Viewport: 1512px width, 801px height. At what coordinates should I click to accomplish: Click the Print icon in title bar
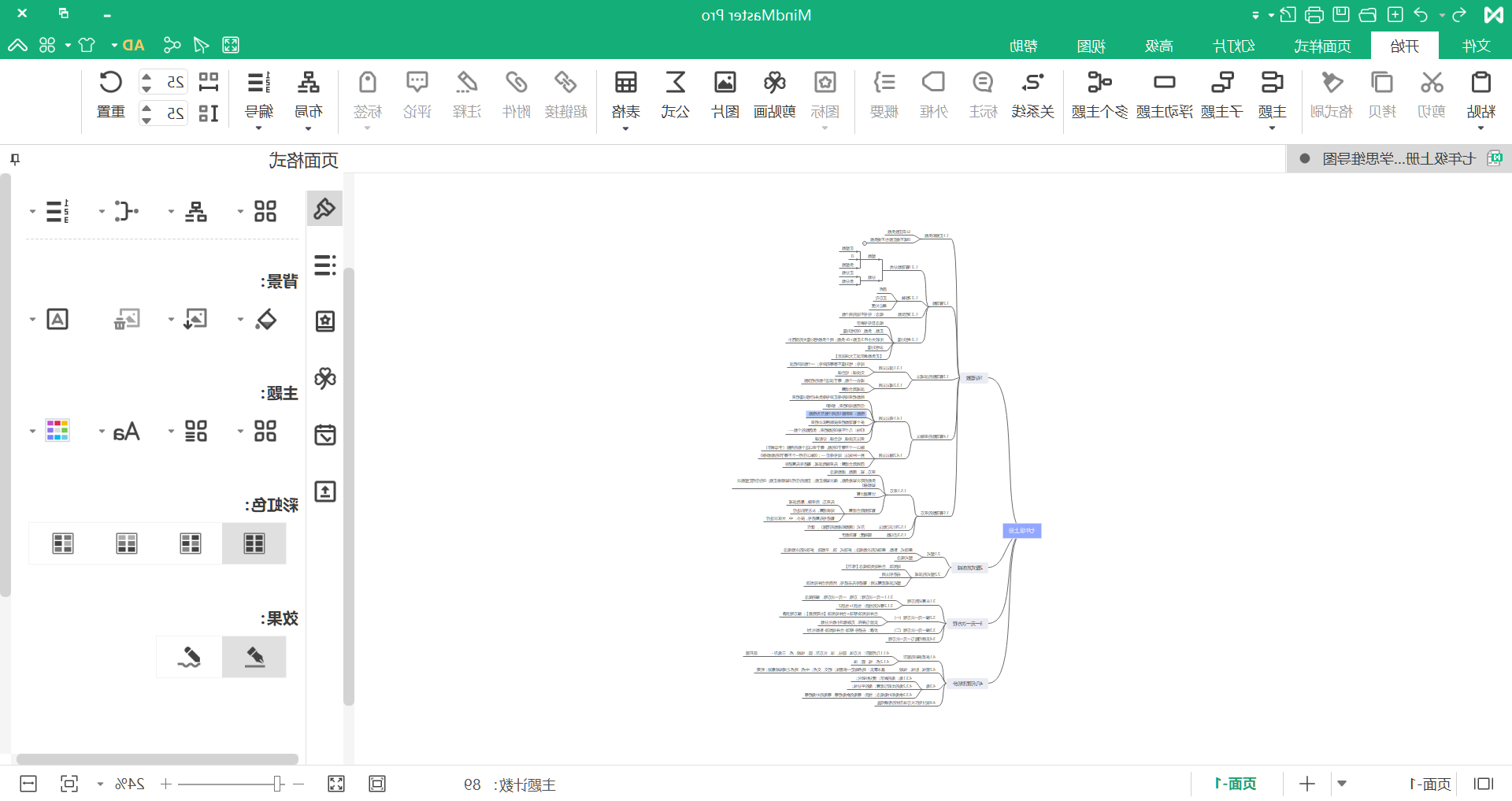tap(1314, 15)
